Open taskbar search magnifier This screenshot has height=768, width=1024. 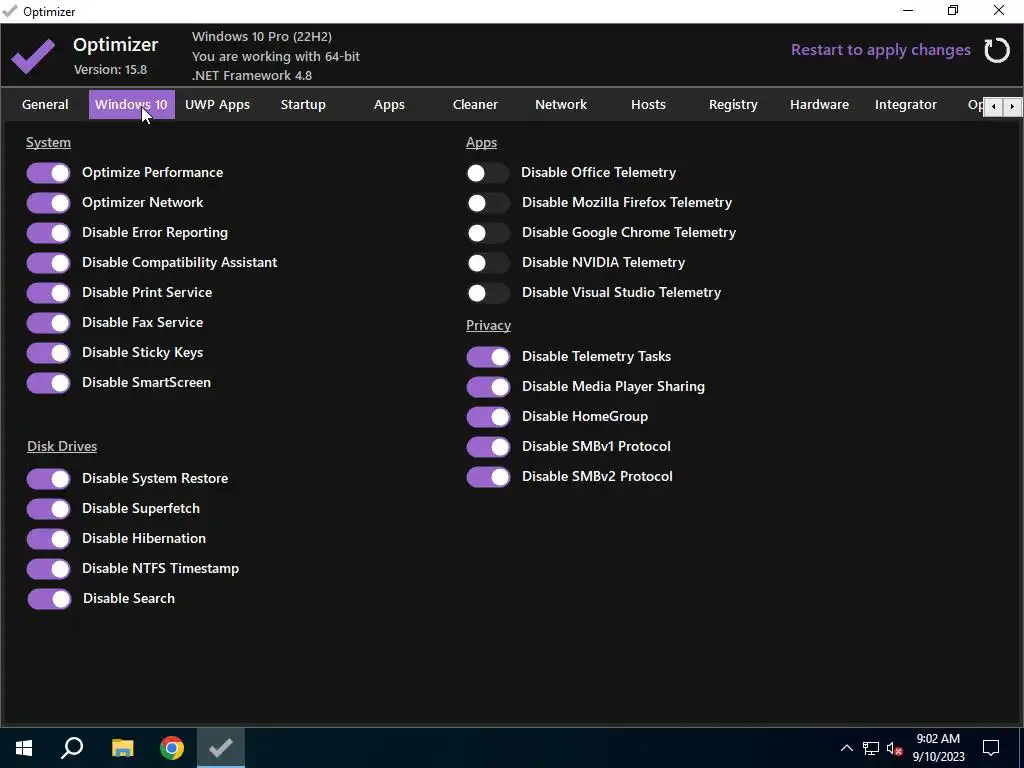pos(72,748)
